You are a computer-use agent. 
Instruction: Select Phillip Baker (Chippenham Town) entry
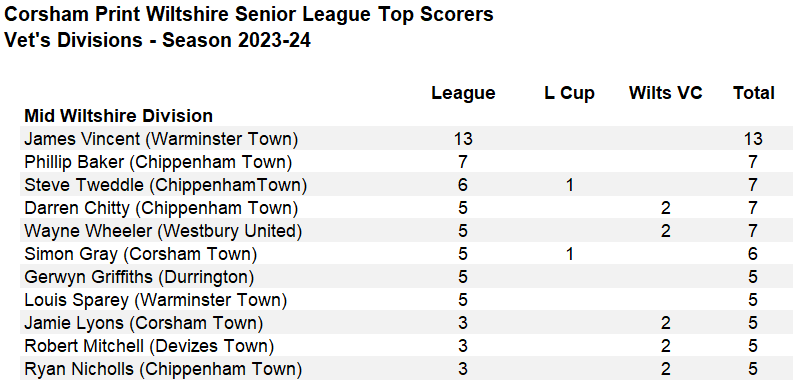click(158, 162)
